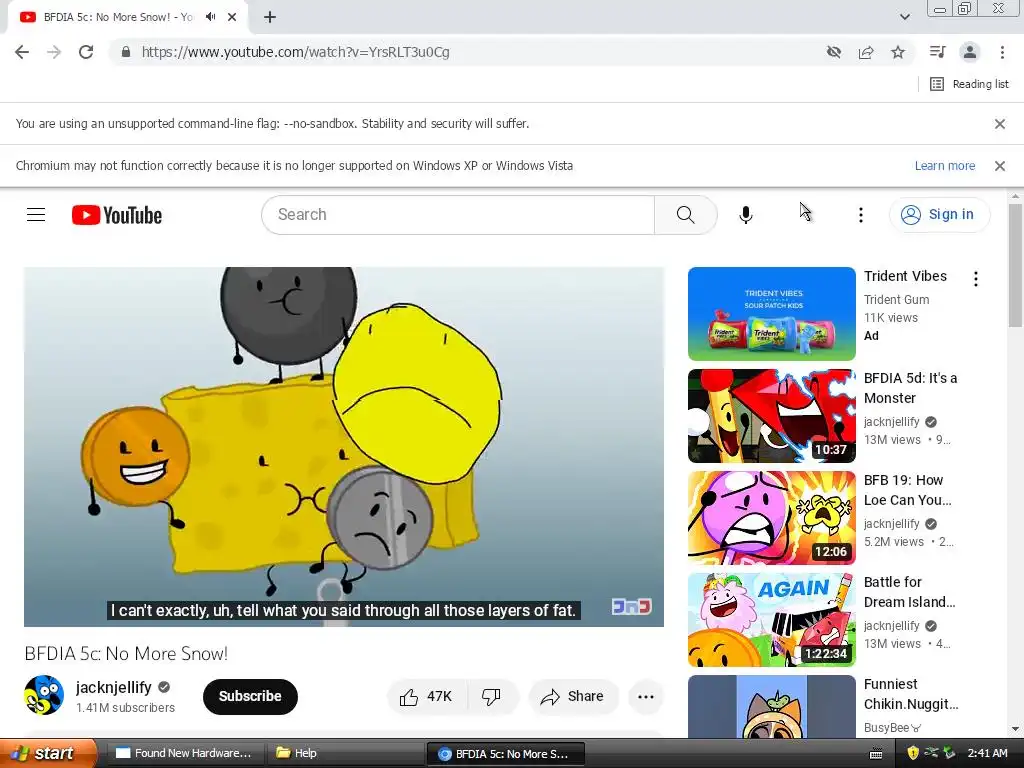Start voice search with the microphone icon
Image resolution: width=1024 pixels, height=768 pixels.
[x=745, y=214]
